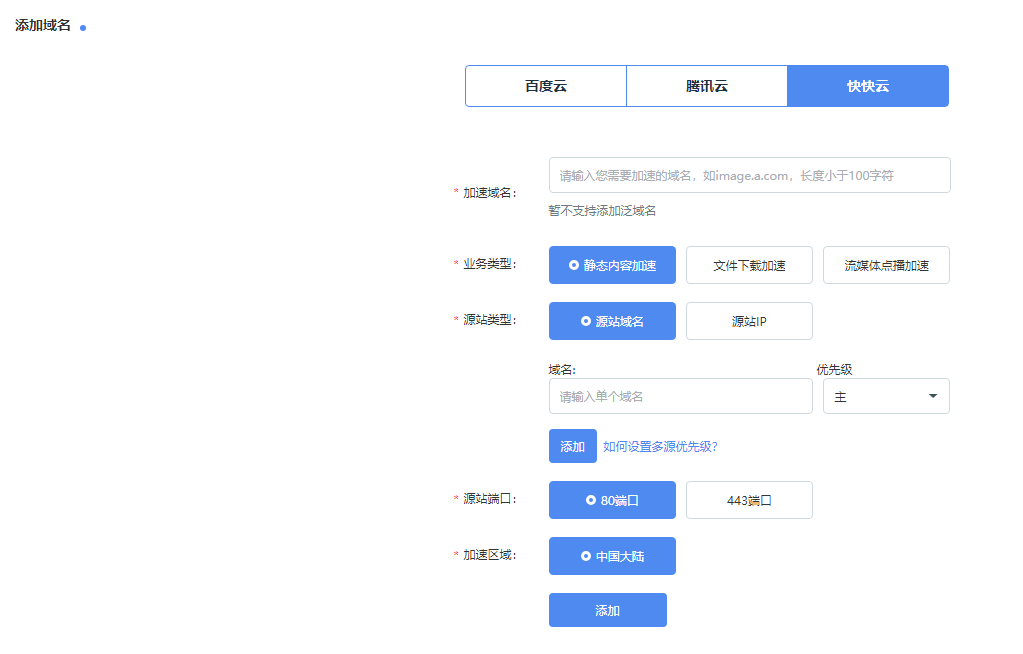
Task: Open the 优先级 dropdown showing 主
Action: tap(885, 397)
